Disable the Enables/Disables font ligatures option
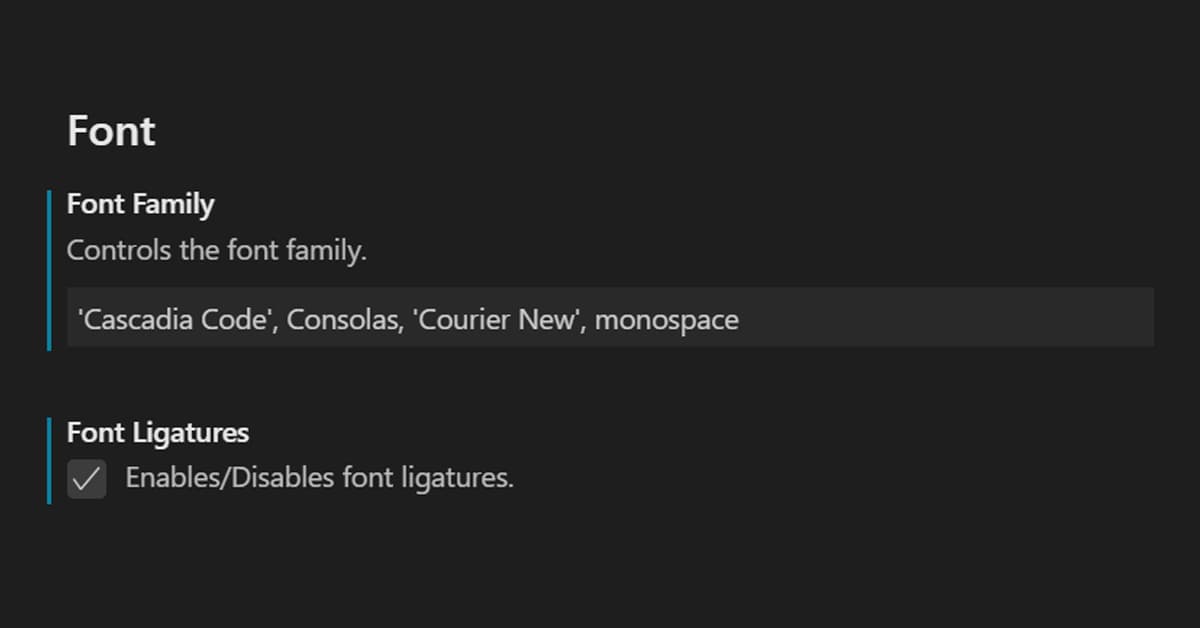The height and width of the screenshot is (628, 1200). tap(86, 478)
